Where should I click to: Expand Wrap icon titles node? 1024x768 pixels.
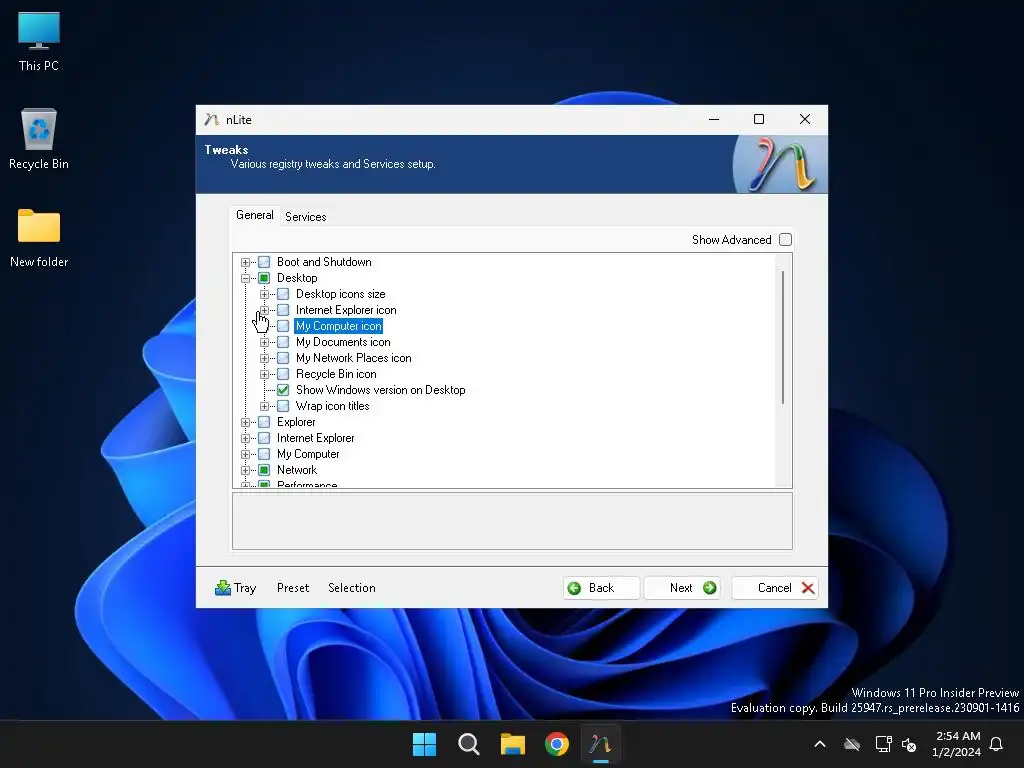[x=264, y=406]
